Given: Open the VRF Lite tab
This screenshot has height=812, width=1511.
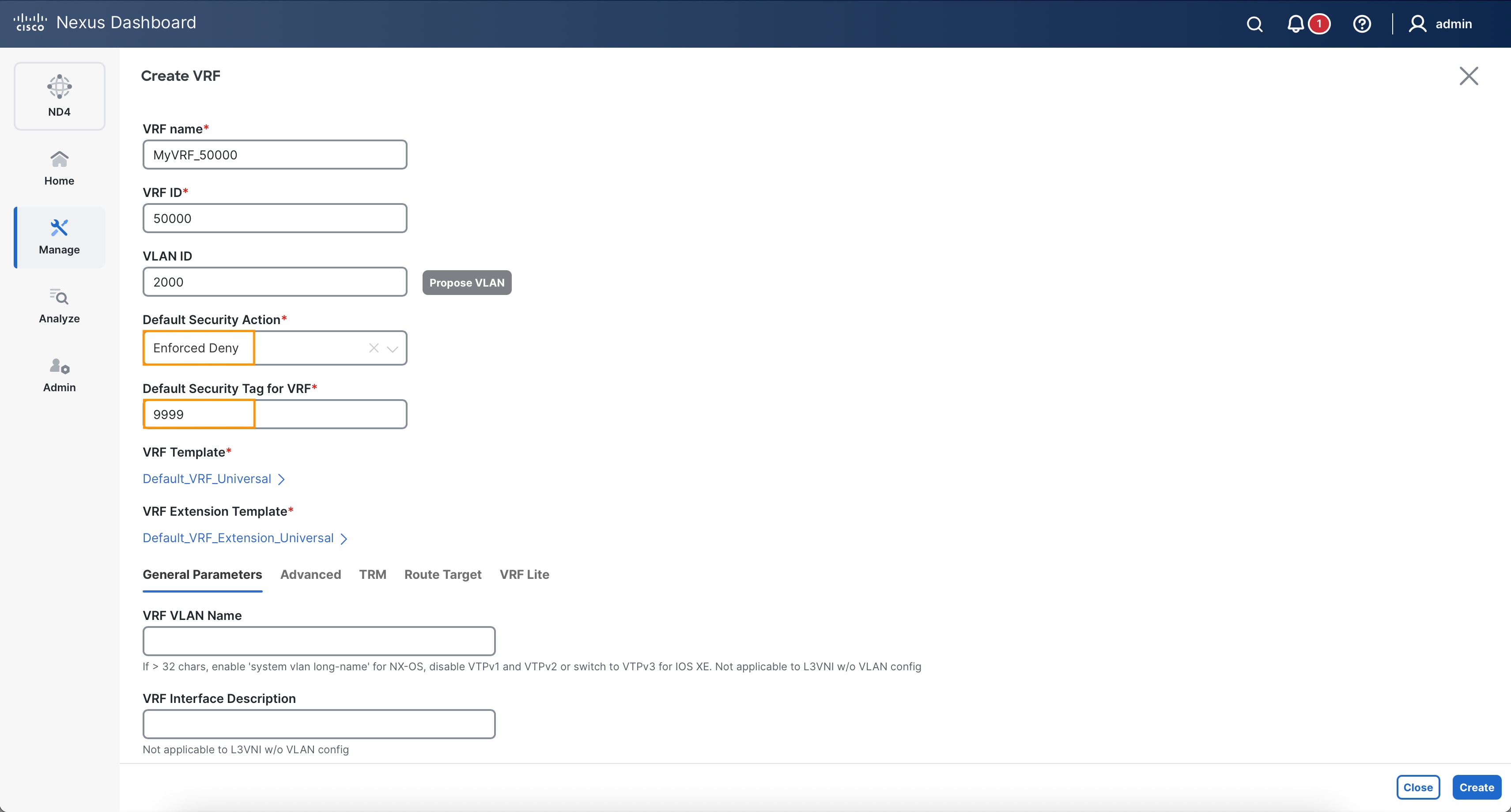Looking at the screenshot, I should (524, 574).
